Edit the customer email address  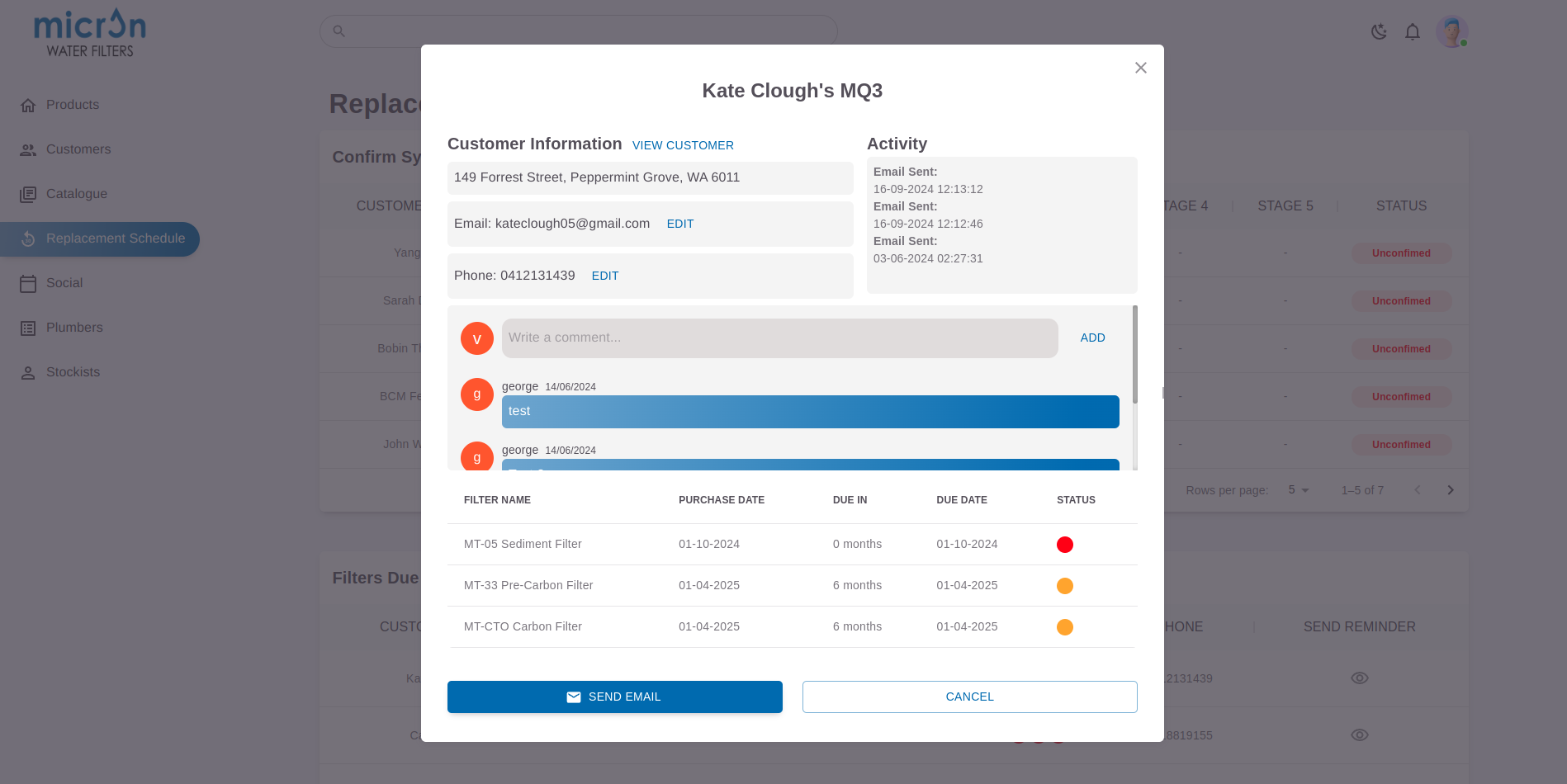pos(679,224)
